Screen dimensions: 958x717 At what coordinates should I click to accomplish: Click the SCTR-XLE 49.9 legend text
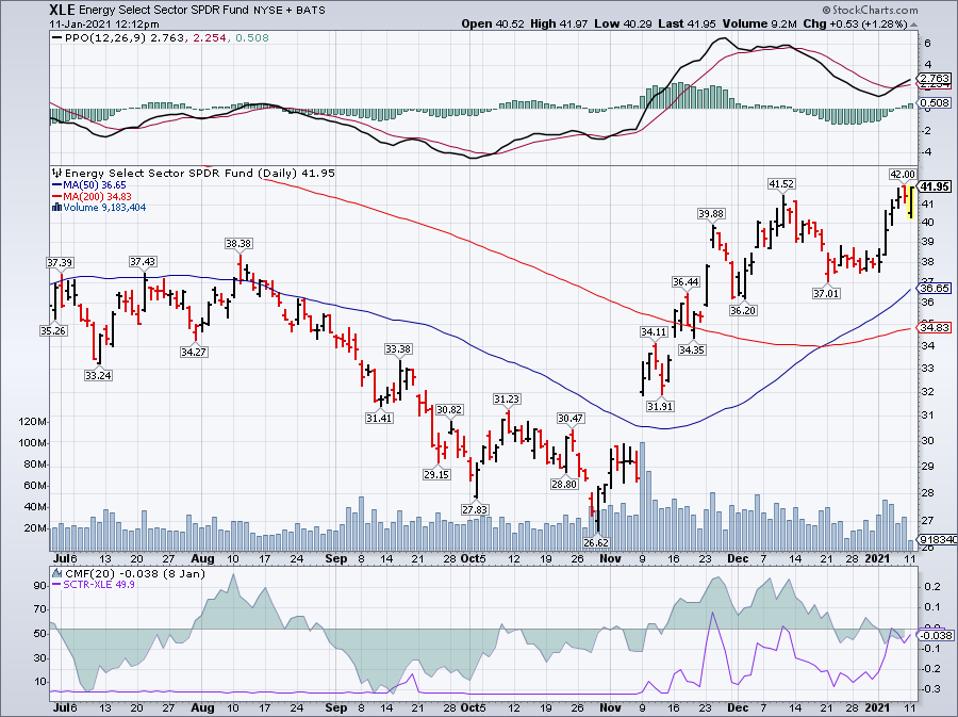click(x=99, y=584)
